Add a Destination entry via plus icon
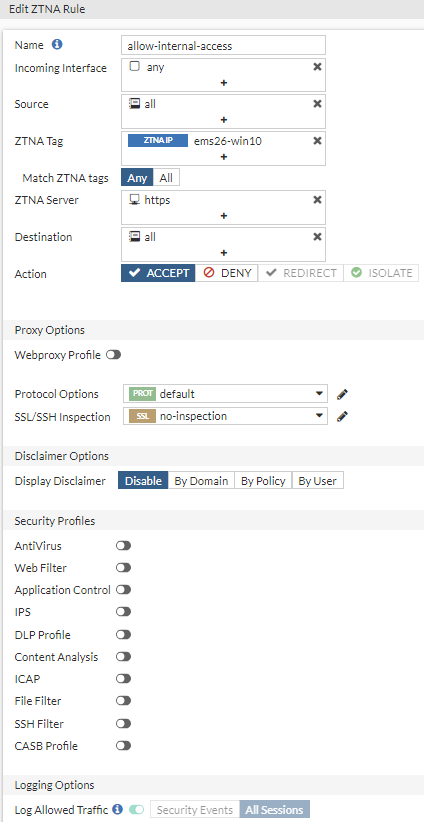 coord(224,253)
